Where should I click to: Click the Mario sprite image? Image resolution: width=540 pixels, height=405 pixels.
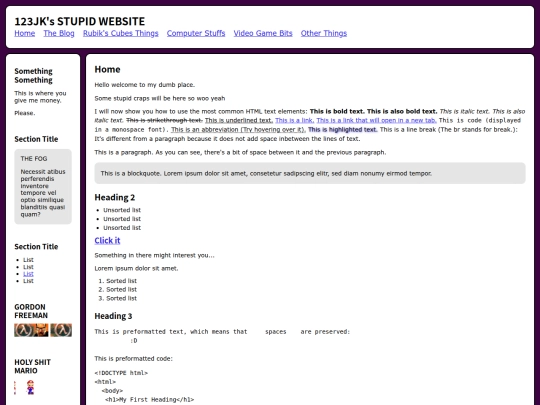[x=30, y=387]
